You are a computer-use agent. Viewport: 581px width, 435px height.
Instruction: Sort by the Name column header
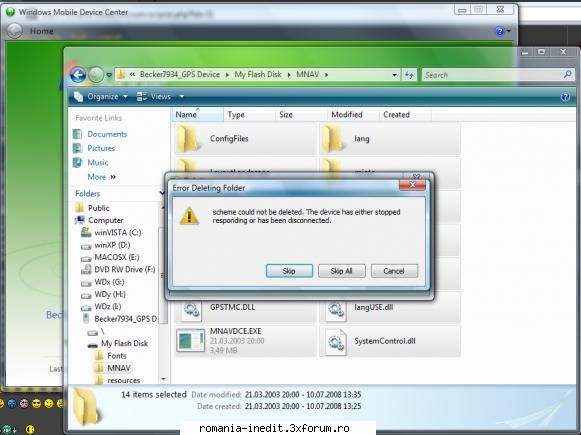(197, 115)
